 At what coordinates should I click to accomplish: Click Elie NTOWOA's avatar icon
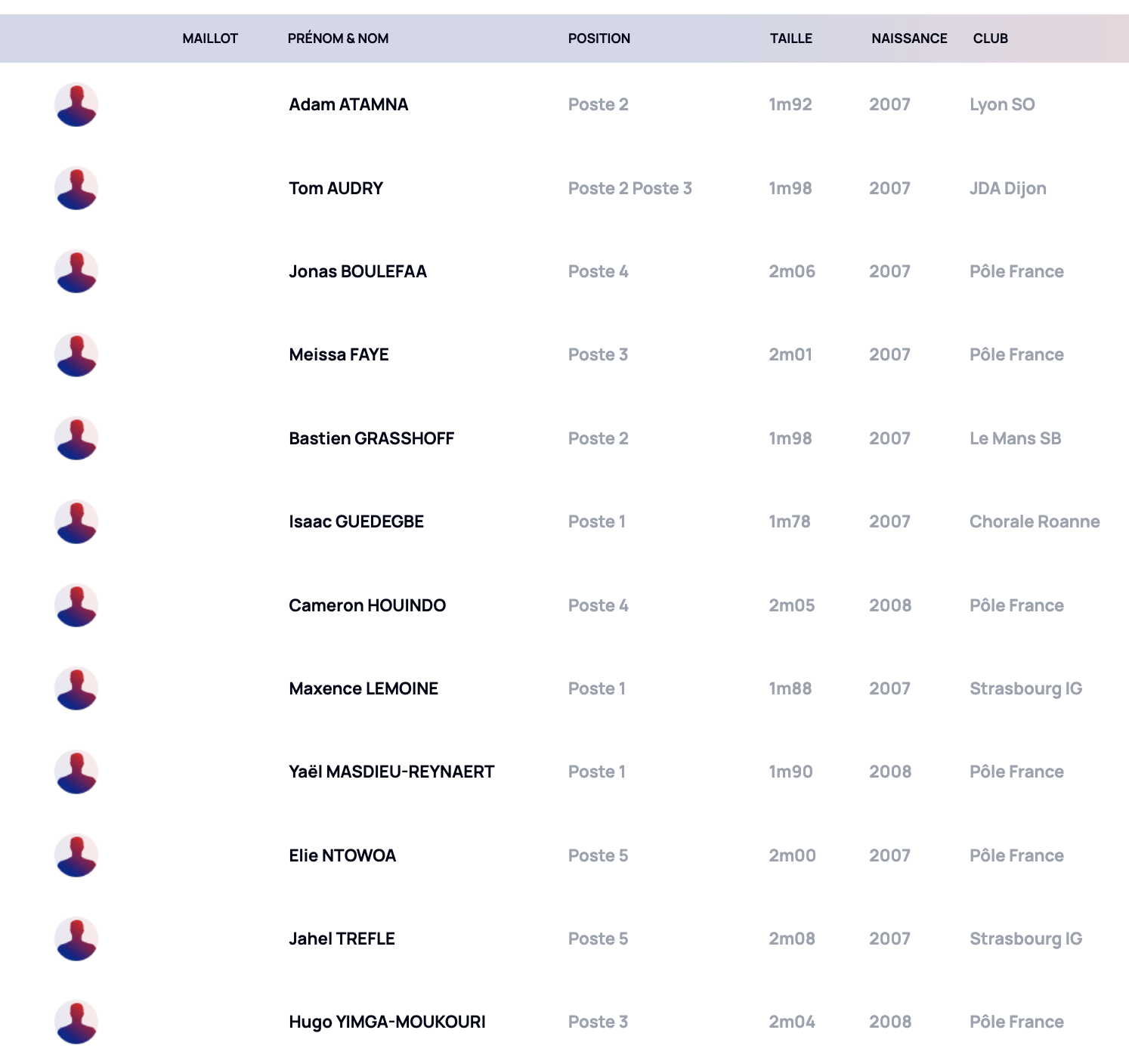tap(76, 855)
